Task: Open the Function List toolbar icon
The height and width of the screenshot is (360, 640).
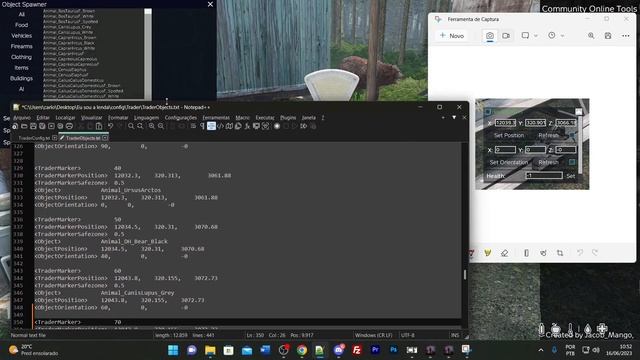Action: (247, 126)
